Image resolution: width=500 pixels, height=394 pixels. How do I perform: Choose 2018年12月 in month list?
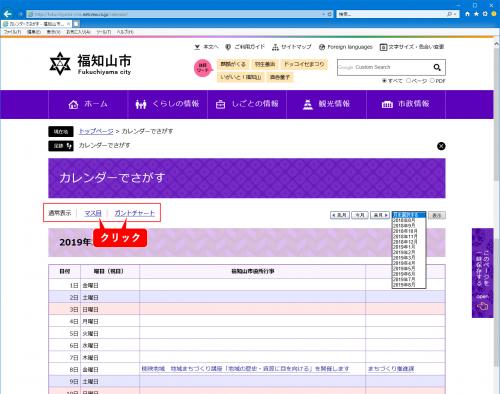pyautogui.click(x=409, y=242)
